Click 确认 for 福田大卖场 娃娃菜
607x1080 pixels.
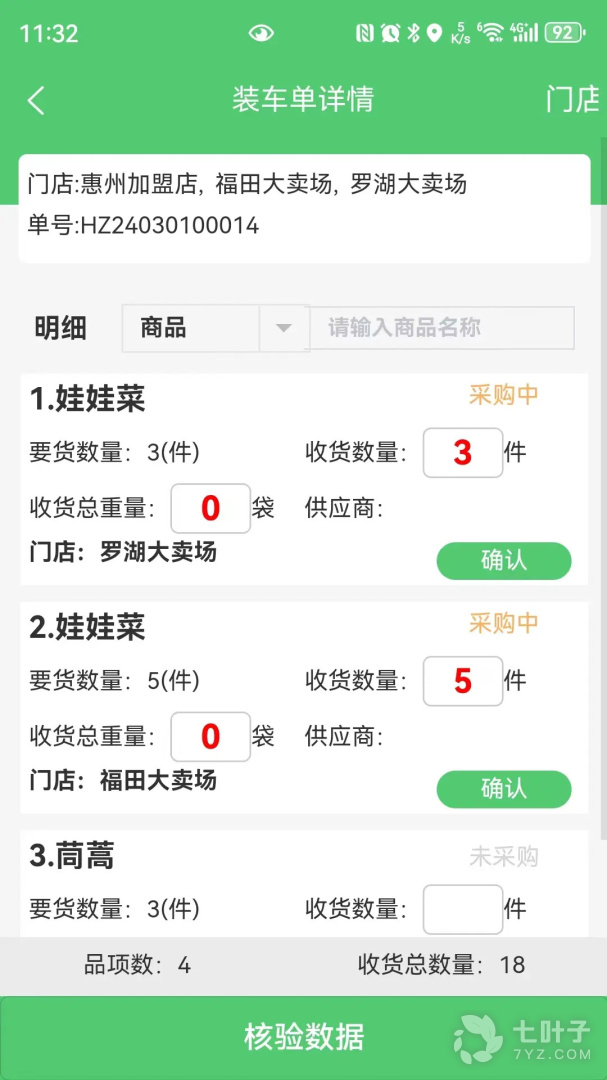pyautogui.click(x=504, y=789)
